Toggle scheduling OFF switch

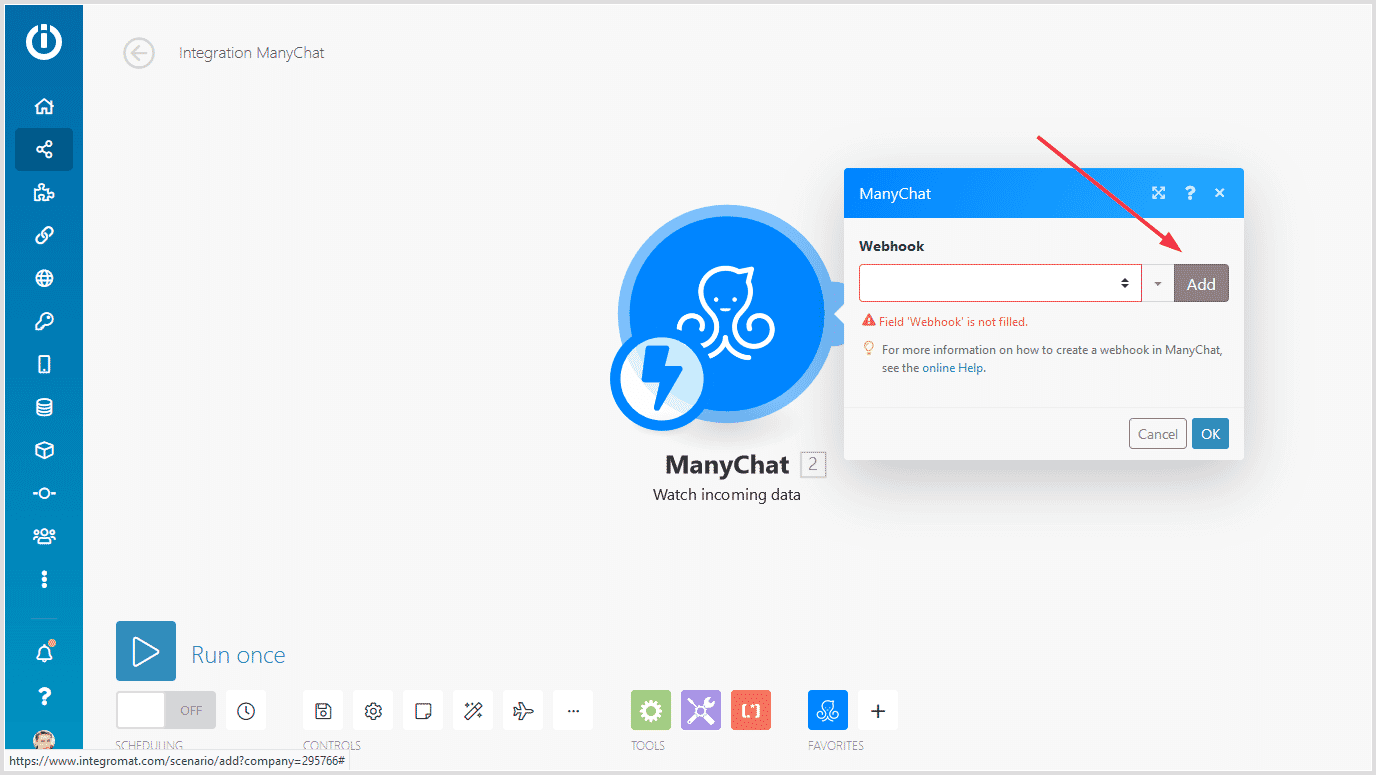[166, 711]
